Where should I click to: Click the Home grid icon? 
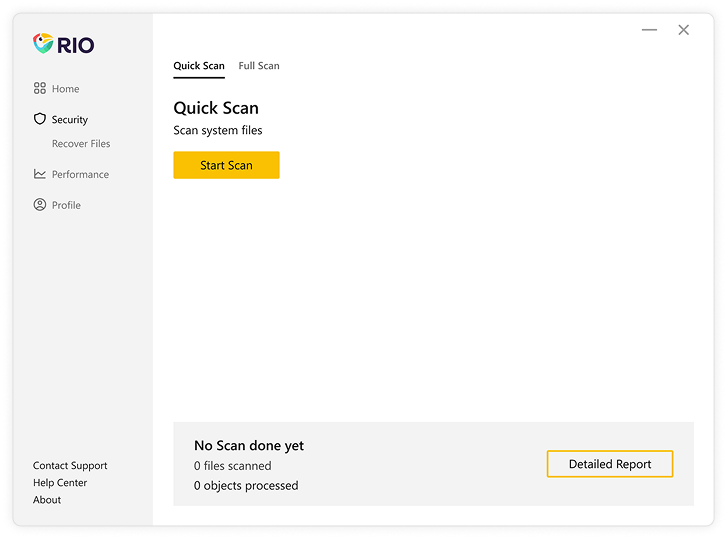(40, 88)
